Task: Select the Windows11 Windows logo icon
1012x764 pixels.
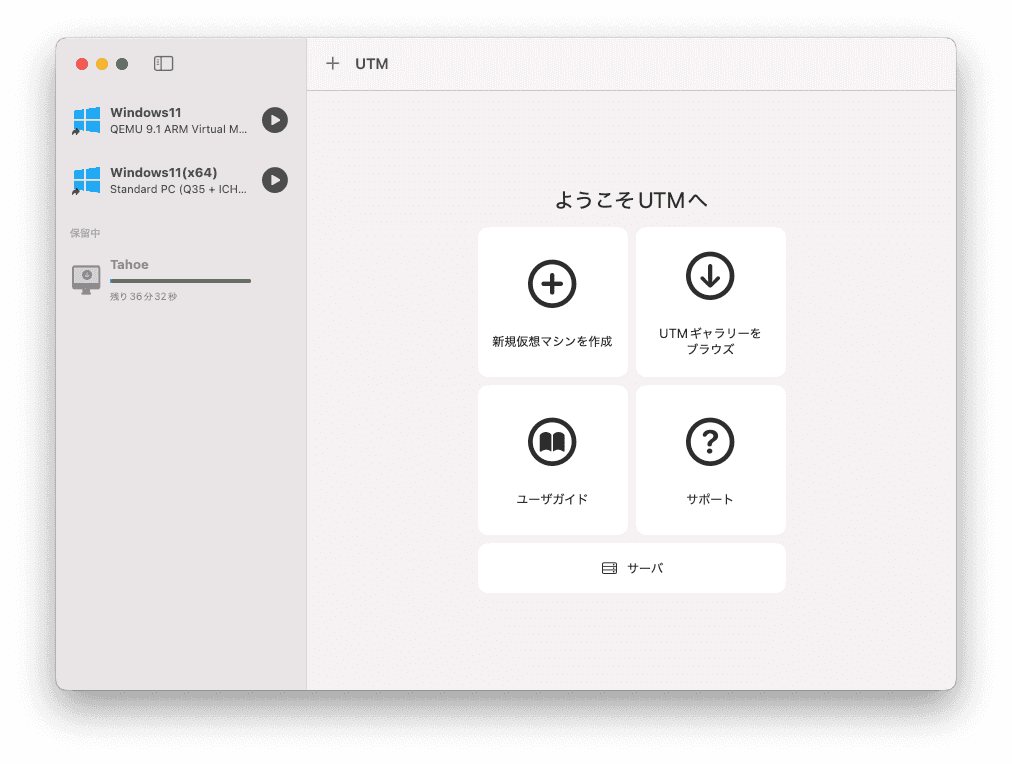Action: (x=86, y=121)
